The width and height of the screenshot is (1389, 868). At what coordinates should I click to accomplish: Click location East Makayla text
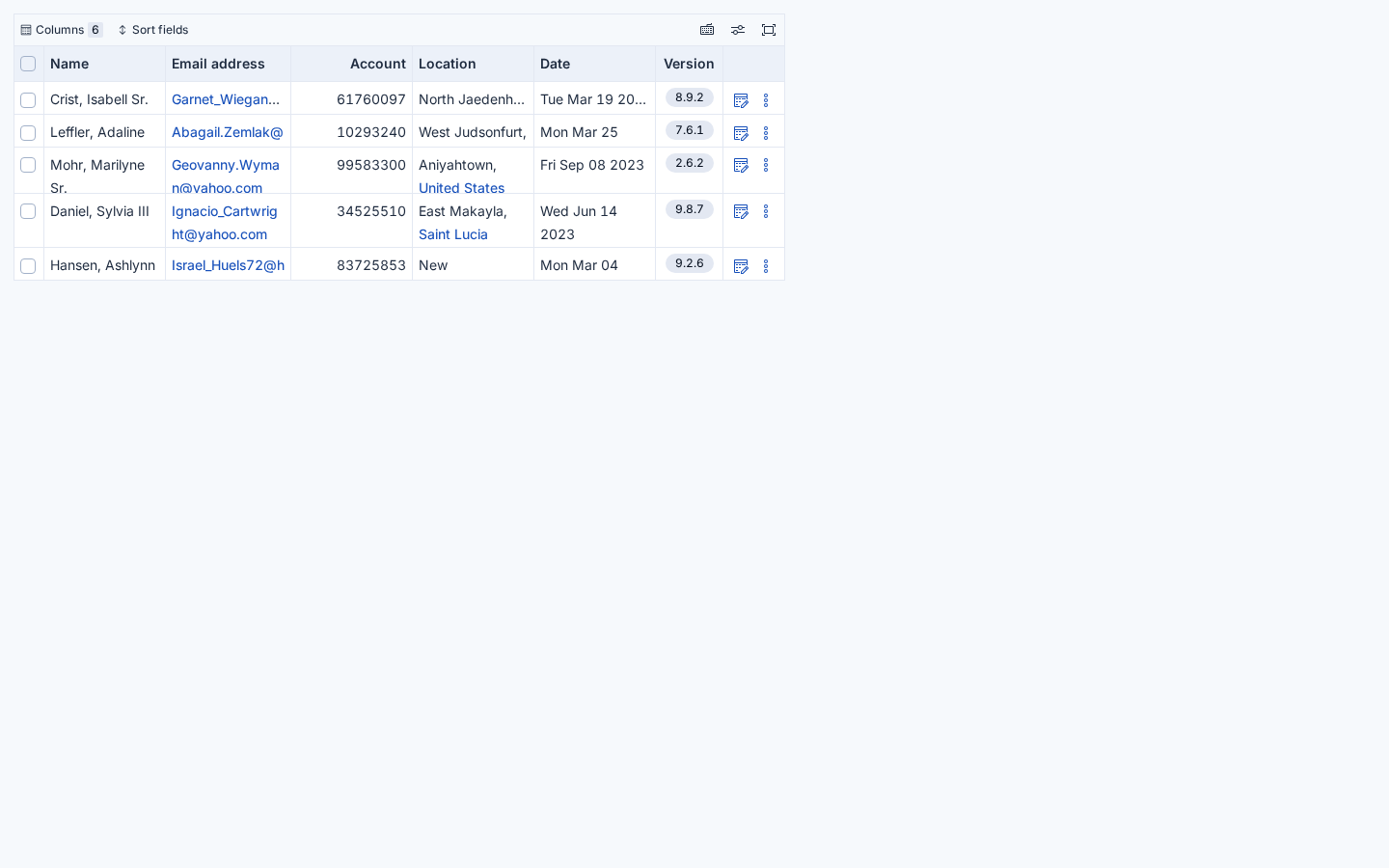click(x=463, y=211)
